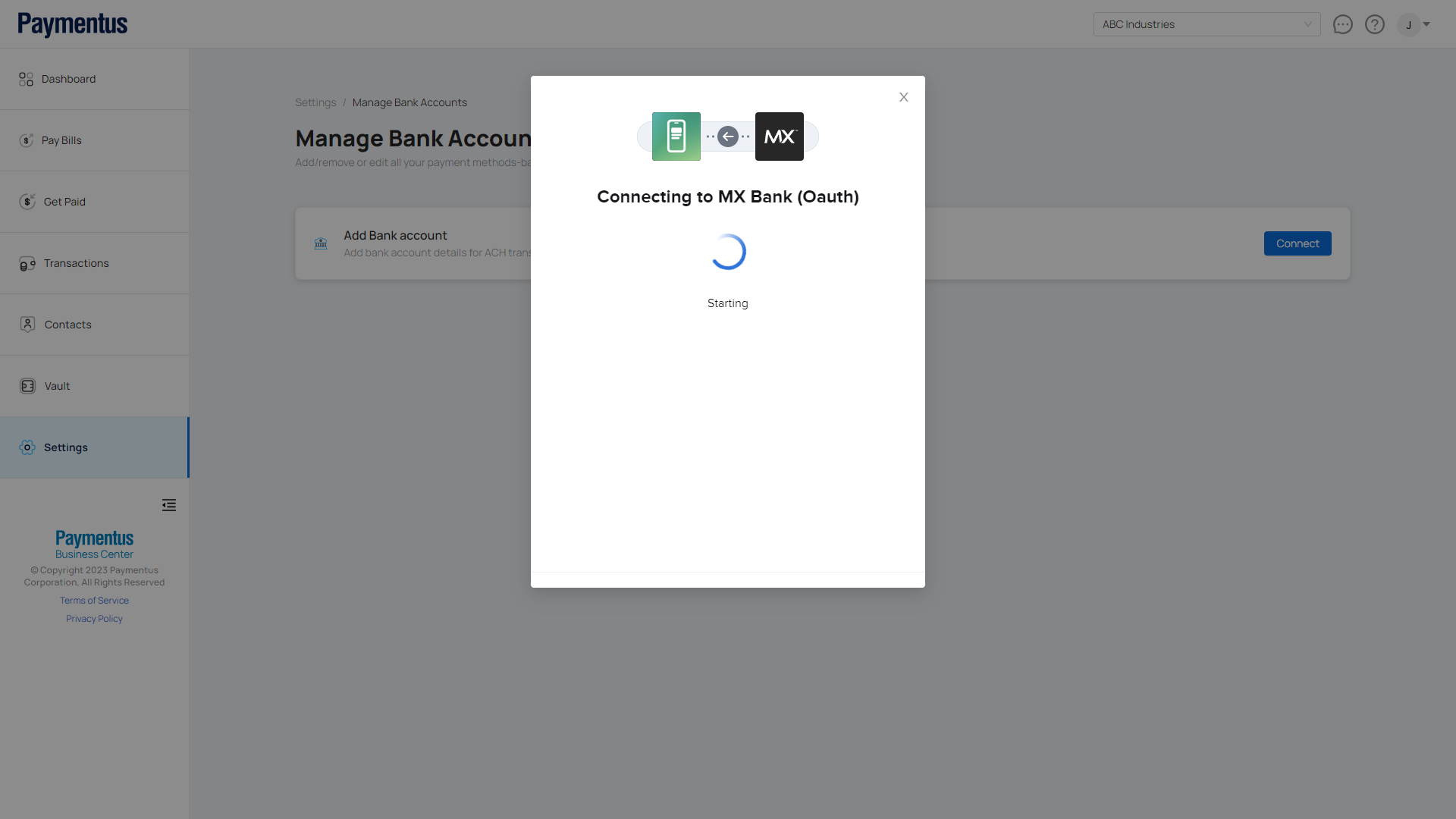Expand the ABC Industries company dropdown
This screenshot has height=819, width=1456.
click(1206, 24)
